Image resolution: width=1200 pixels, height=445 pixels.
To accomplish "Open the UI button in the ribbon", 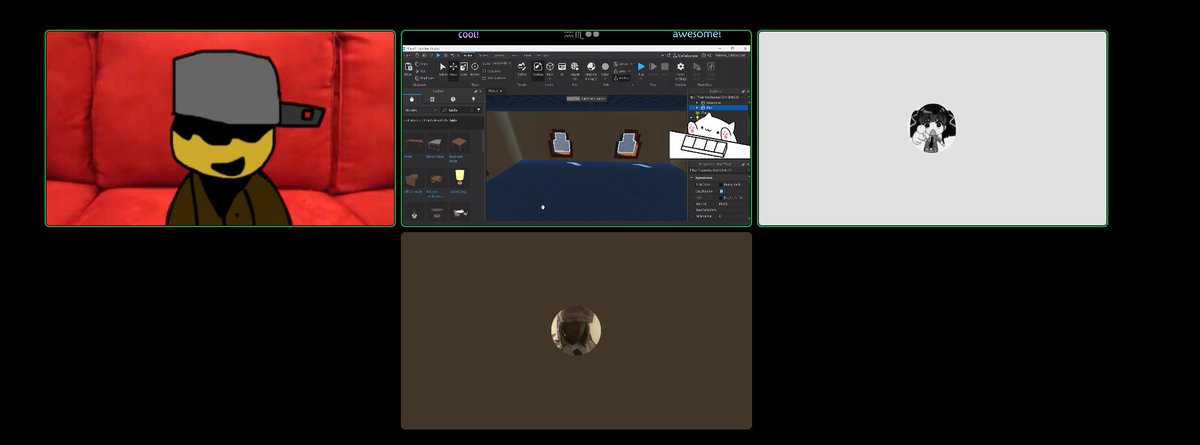I will click(562, 68).
